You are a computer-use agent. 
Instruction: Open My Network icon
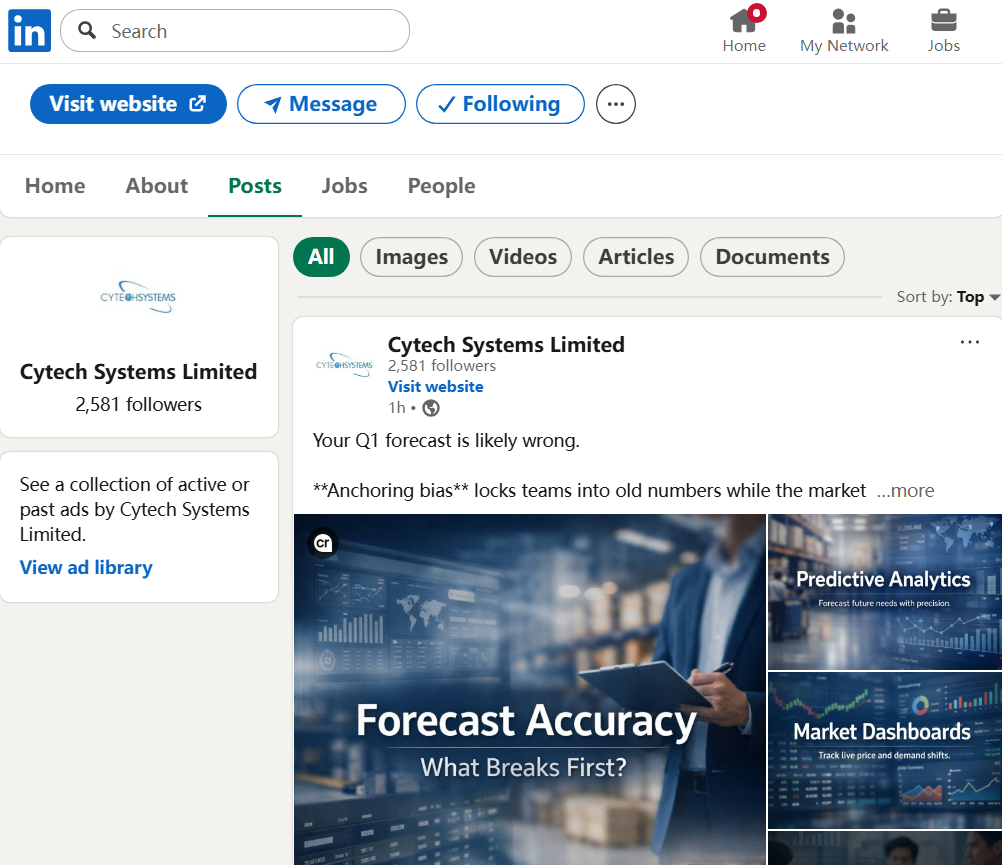coord(844,21)
